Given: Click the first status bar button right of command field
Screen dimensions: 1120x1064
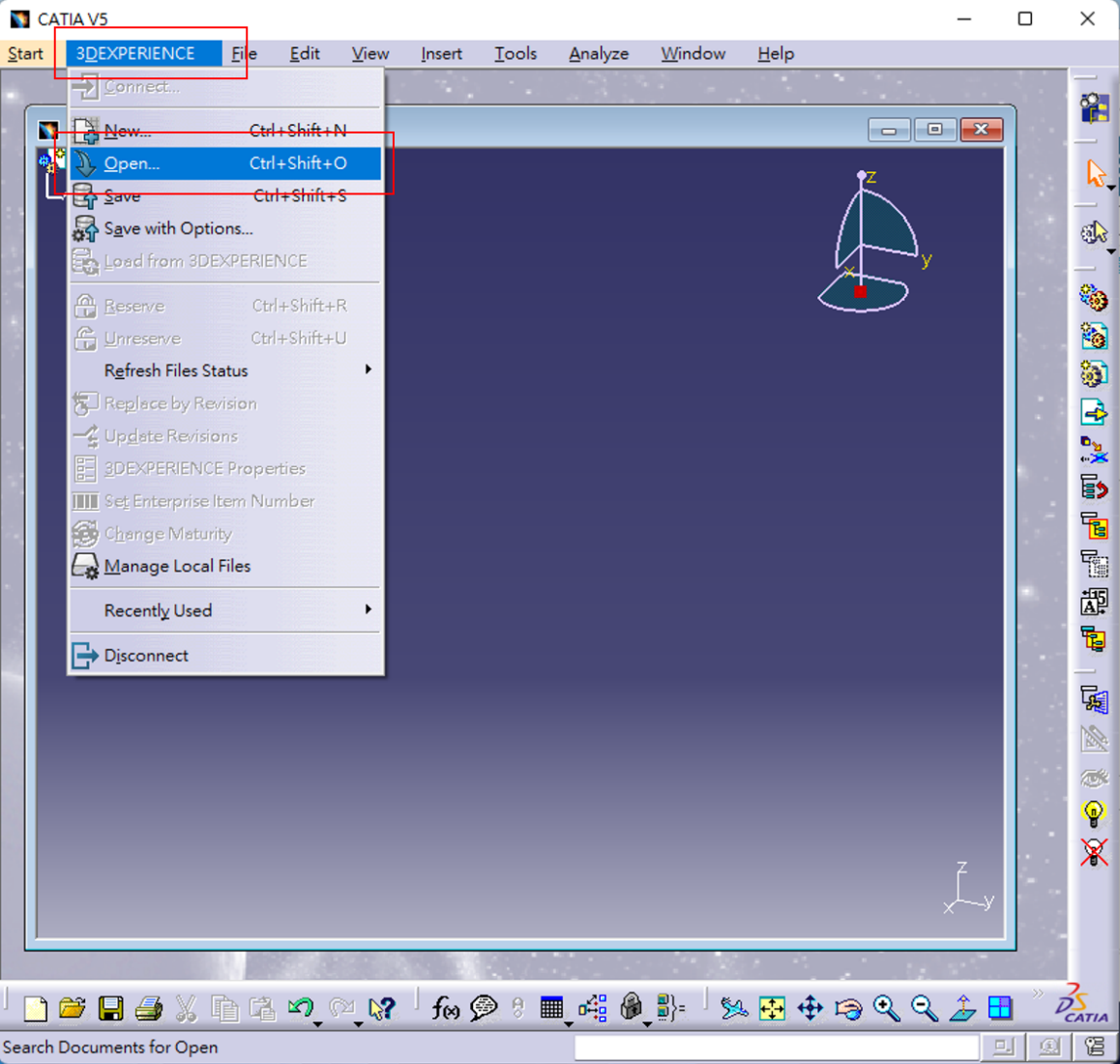Looking at the screenshot, I should pyautogui.click(x=1003, y=1047).
